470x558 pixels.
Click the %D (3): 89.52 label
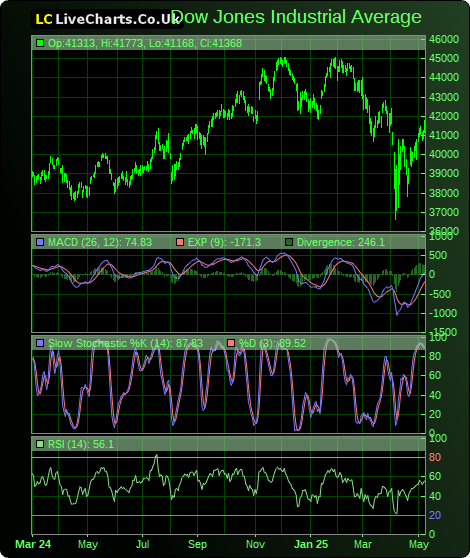(x=272, y=343)
